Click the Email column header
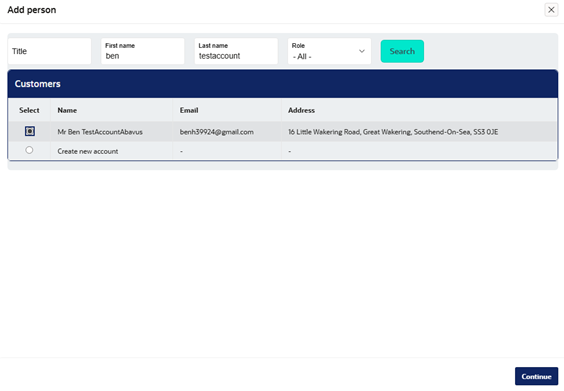The height and width of the screenshot is (391, 564). 189,110
